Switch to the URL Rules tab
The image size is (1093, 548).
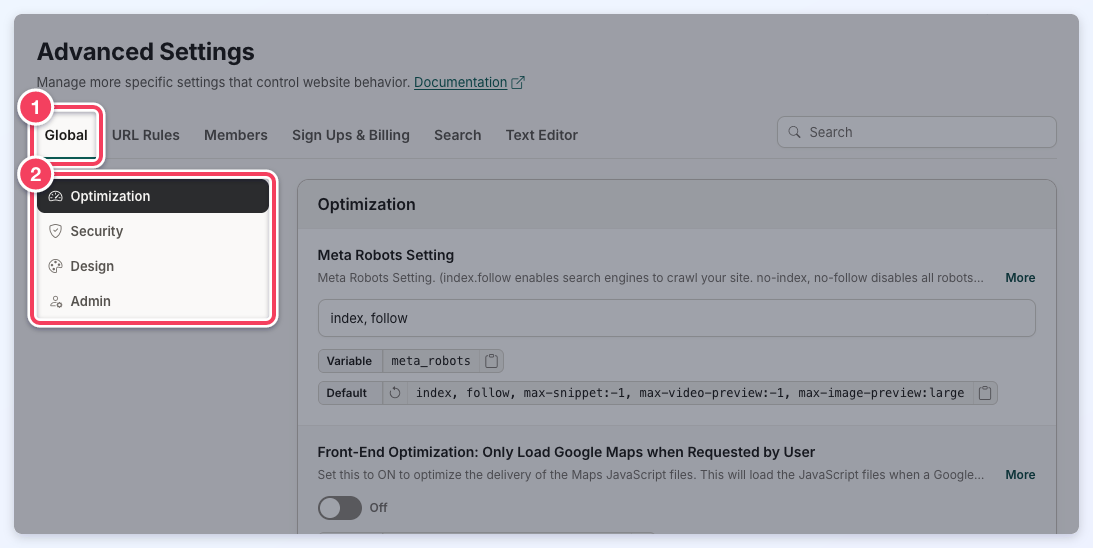coord(146,135)
